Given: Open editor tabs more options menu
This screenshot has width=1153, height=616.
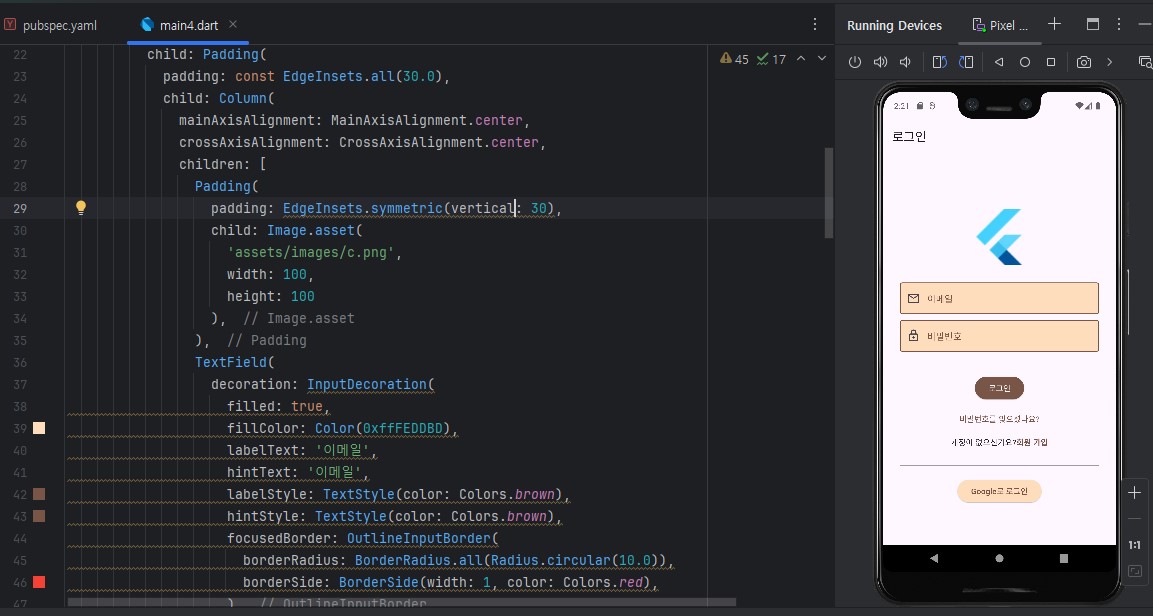Looking at the screenshot, I should [x=815, y=24].
